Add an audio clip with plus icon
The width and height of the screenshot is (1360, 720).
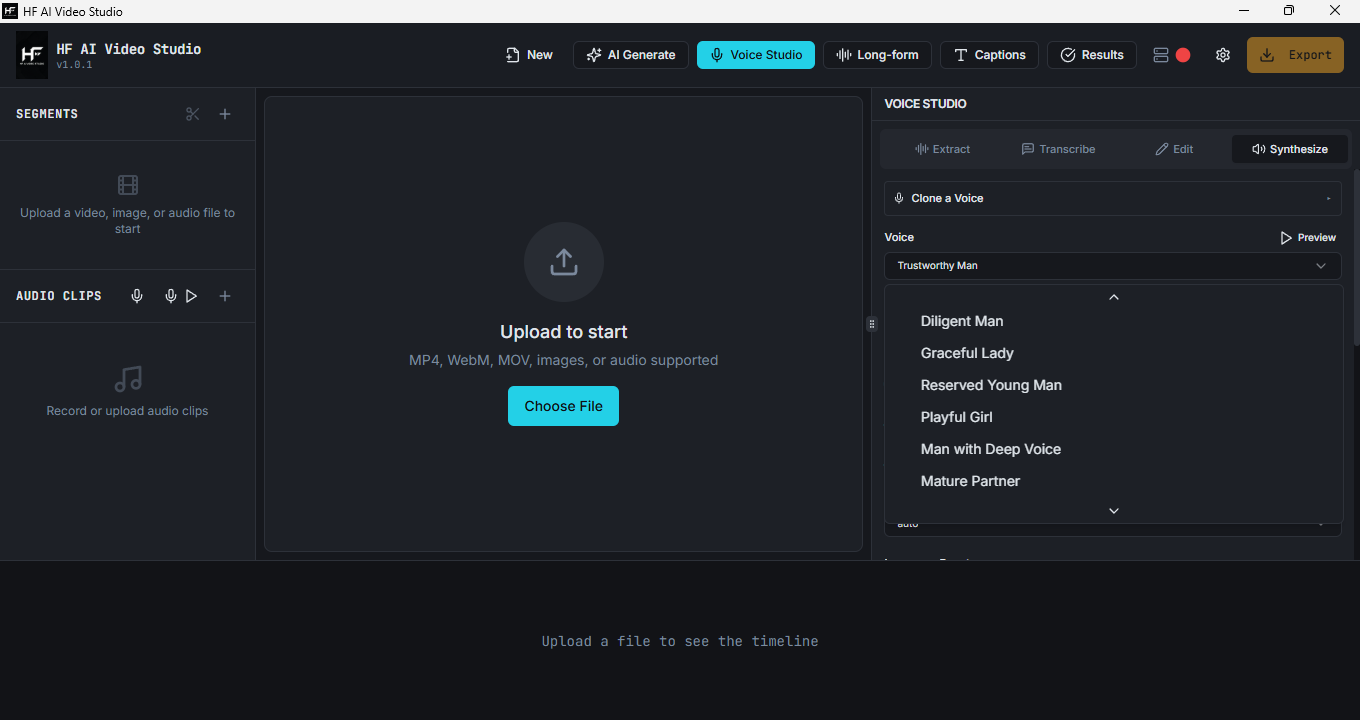click(x=225, y=296)
